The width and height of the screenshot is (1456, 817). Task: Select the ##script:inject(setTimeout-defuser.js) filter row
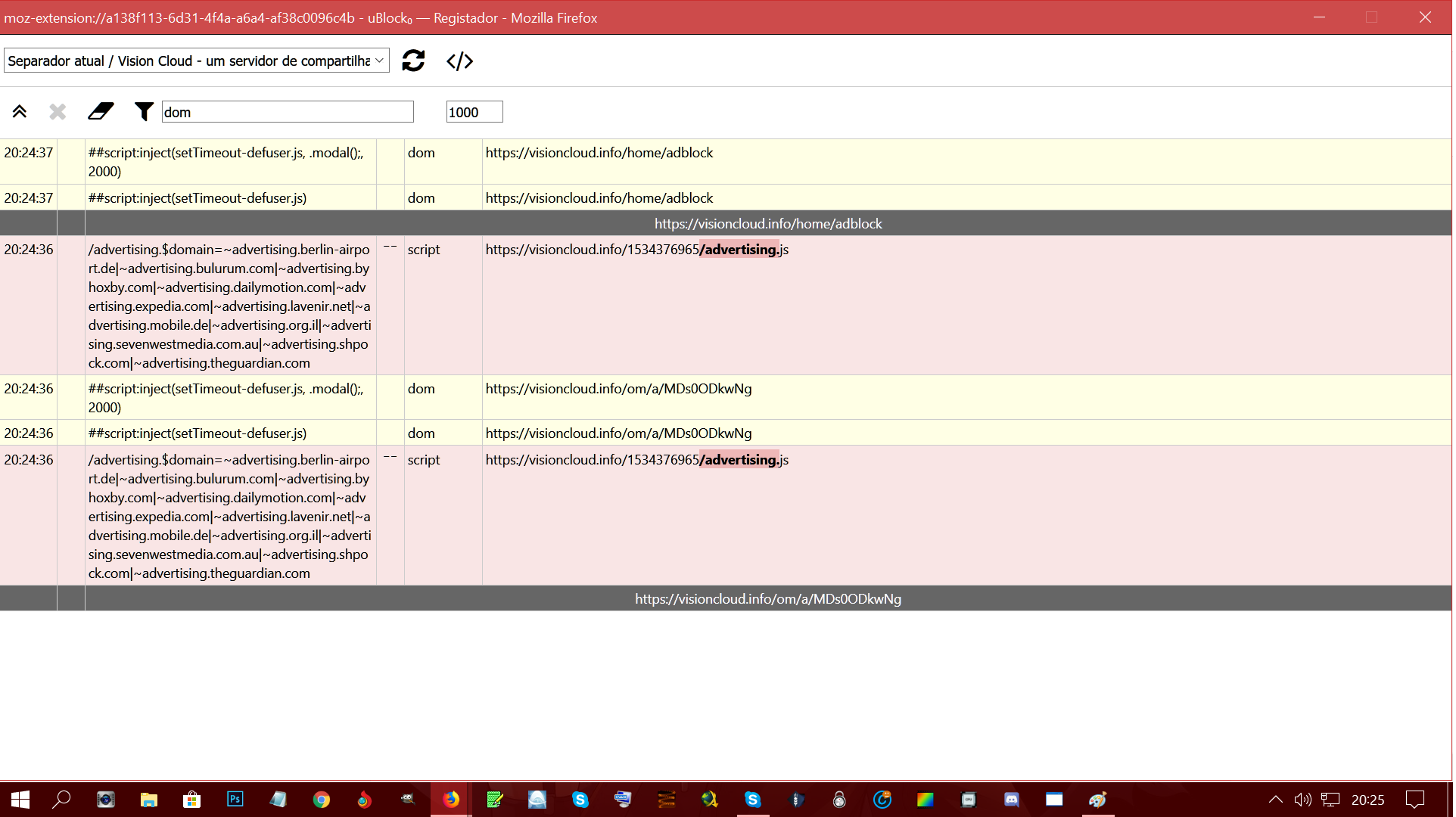coord(198,198)
